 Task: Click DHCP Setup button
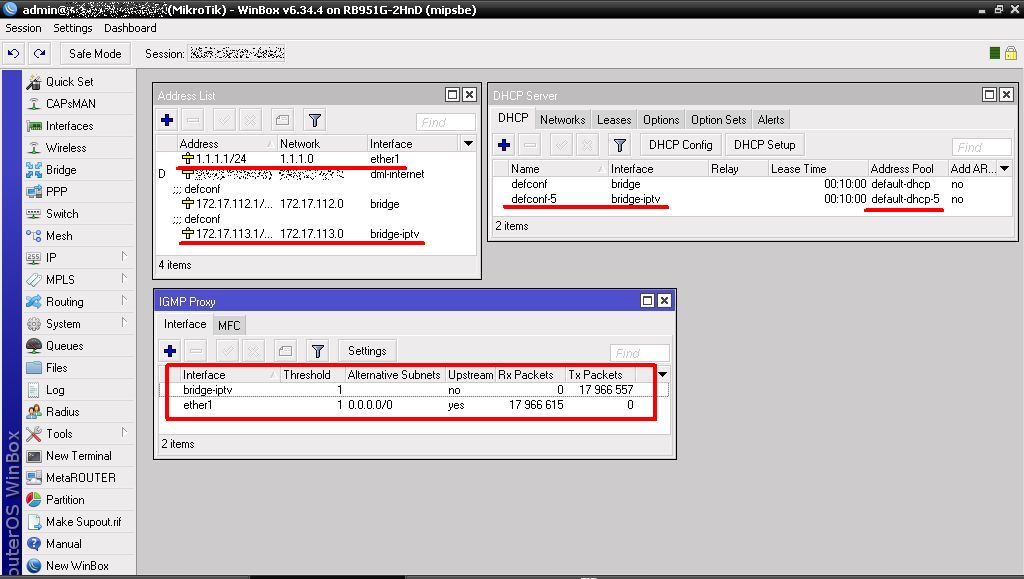(764, 145)
